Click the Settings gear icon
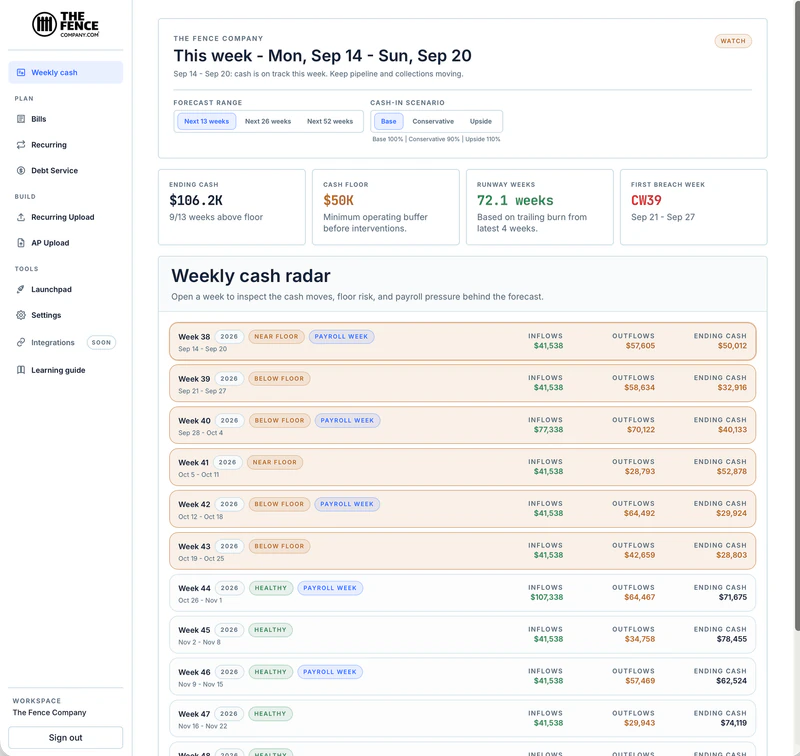800x756 pixels. pyautogui.click(x=21, y=315)
